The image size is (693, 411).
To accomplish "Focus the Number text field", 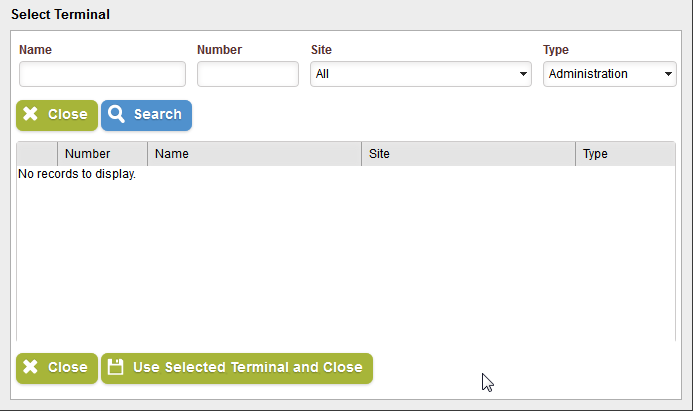I will [x=247, y=74].
